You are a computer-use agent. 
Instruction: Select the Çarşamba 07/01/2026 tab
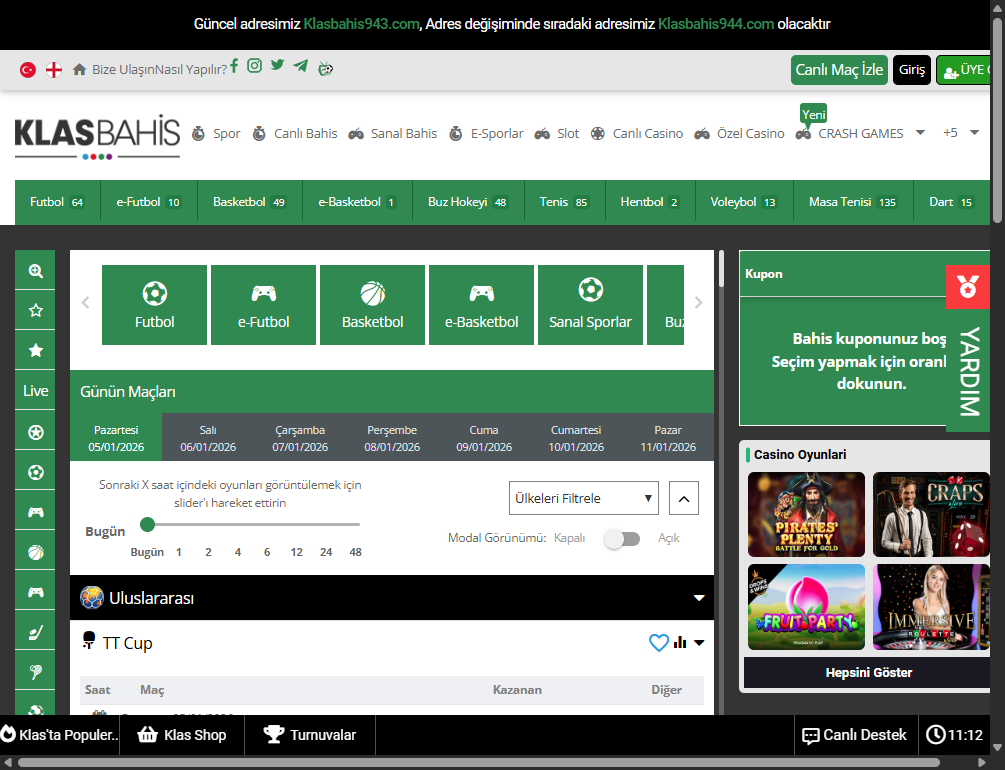pos(300,438)
